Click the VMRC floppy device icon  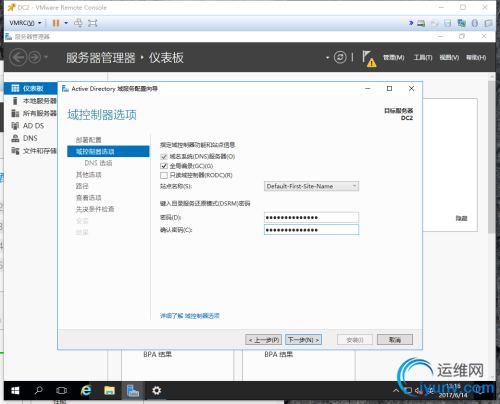click(x=448, y=23)
